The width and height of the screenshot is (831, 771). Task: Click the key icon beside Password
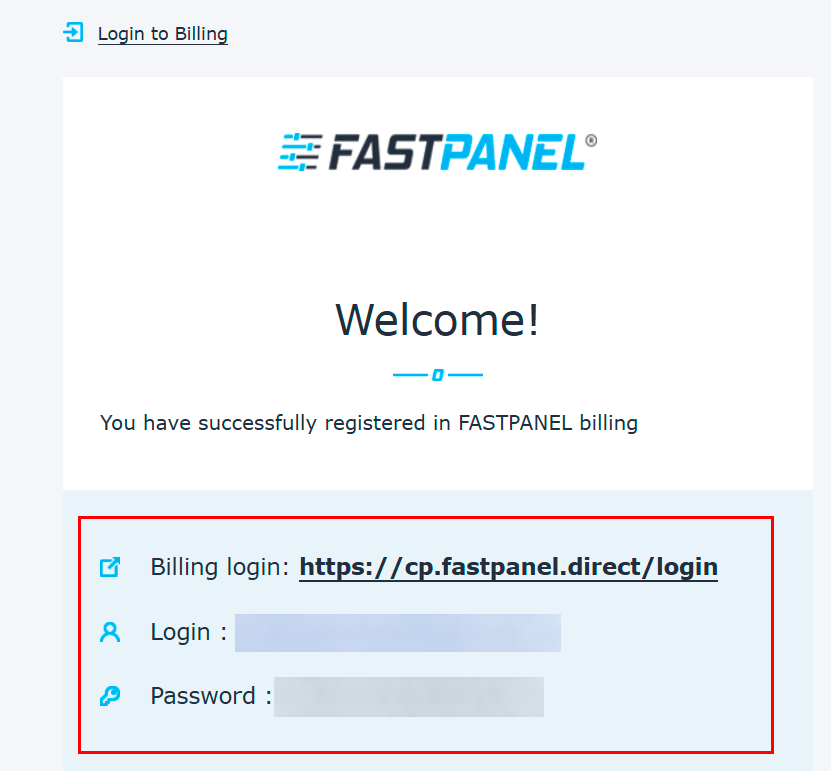pyautogui.click(x=110, y=696)
